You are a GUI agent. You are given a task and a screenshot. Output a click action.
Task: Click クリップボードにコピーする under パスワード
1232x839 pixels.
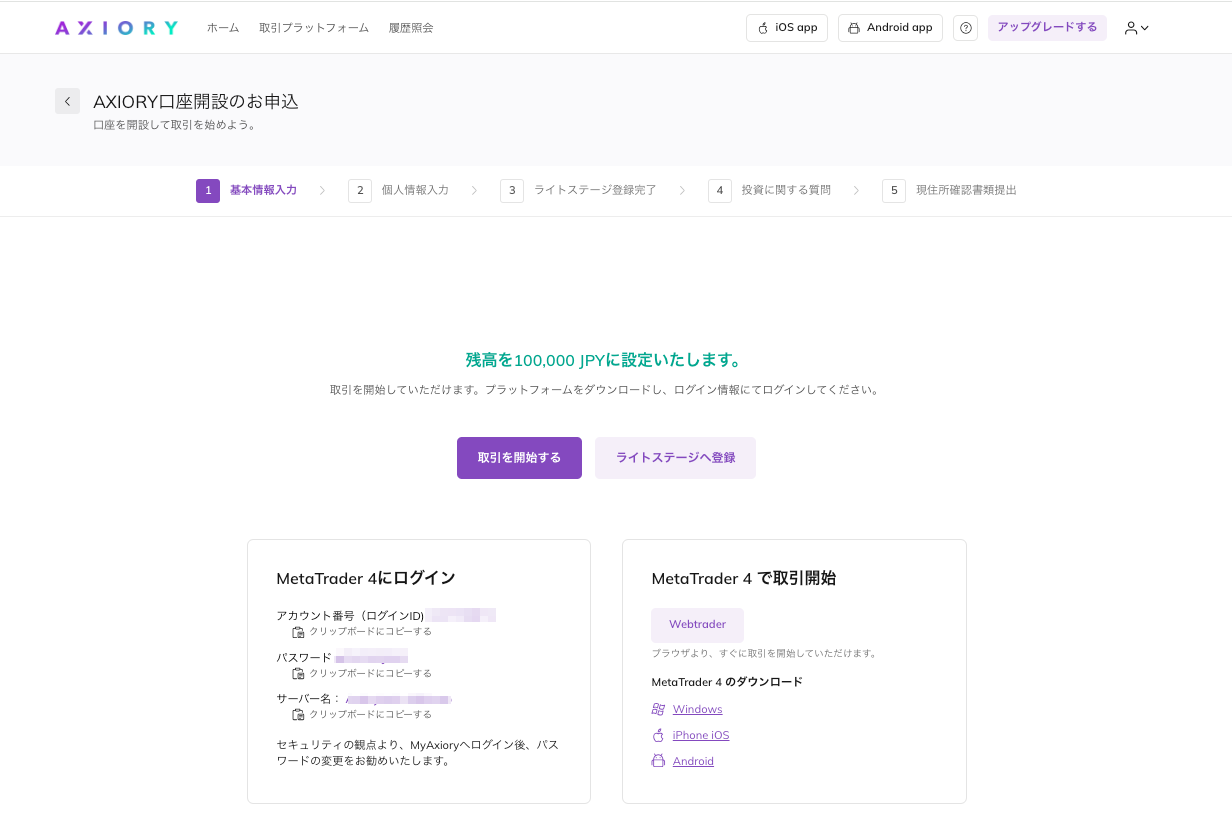370,674
